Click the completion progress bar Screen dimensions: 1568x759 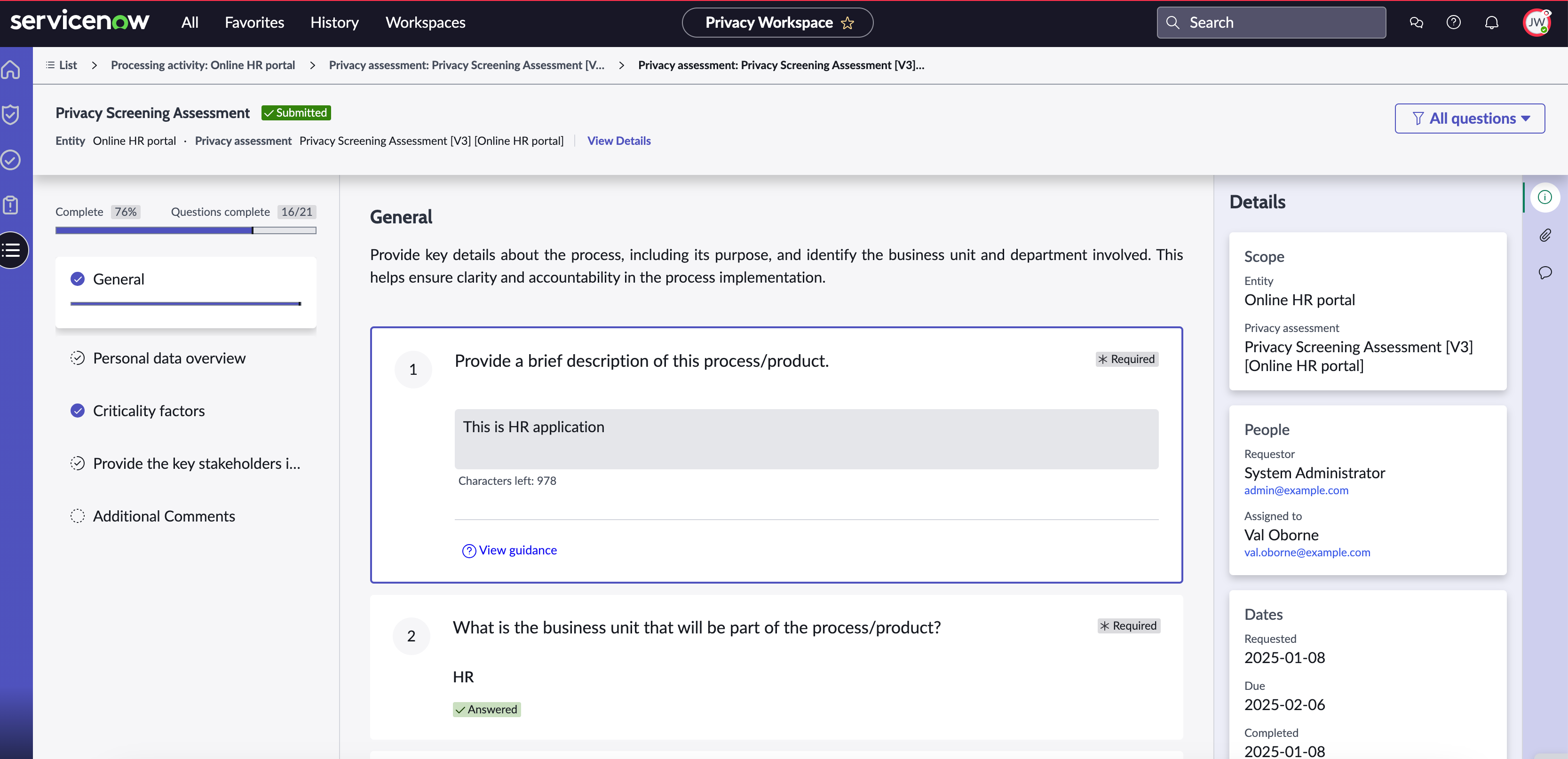coord(186,230)
